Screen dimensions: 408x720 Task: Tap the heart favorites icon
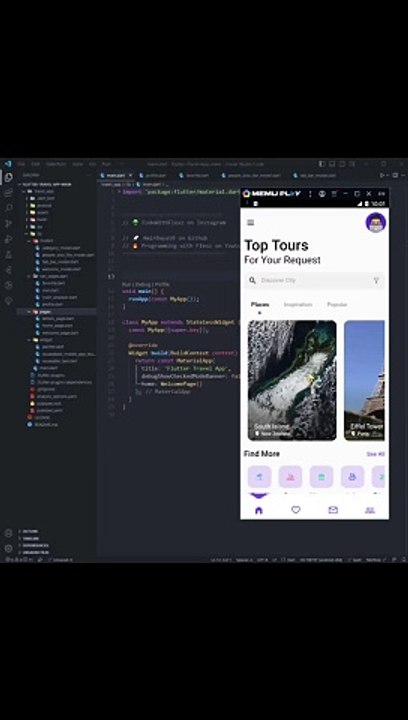coord(296,510)
